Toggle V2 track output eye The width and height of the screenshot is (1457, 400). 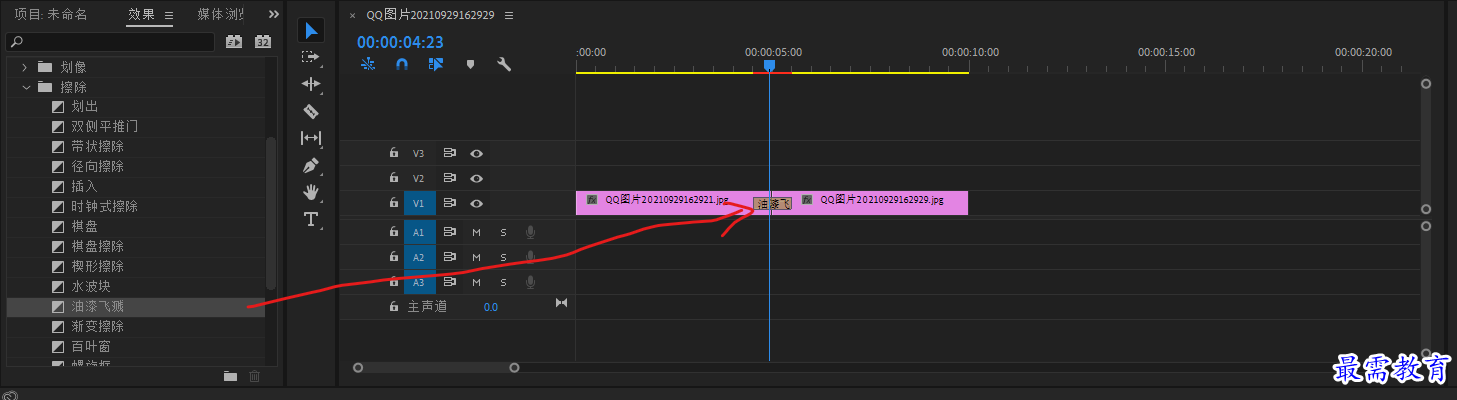tap(477, 178)
